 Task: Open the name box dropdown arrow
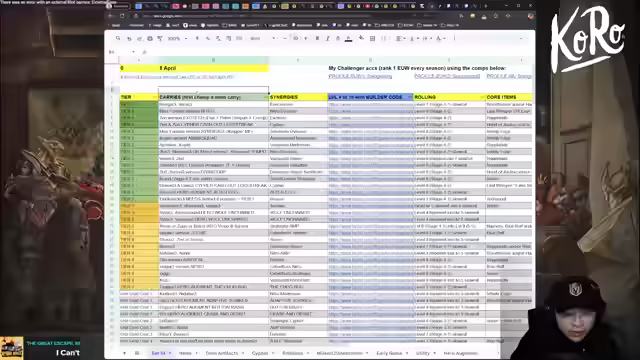(x=133, y=52)
